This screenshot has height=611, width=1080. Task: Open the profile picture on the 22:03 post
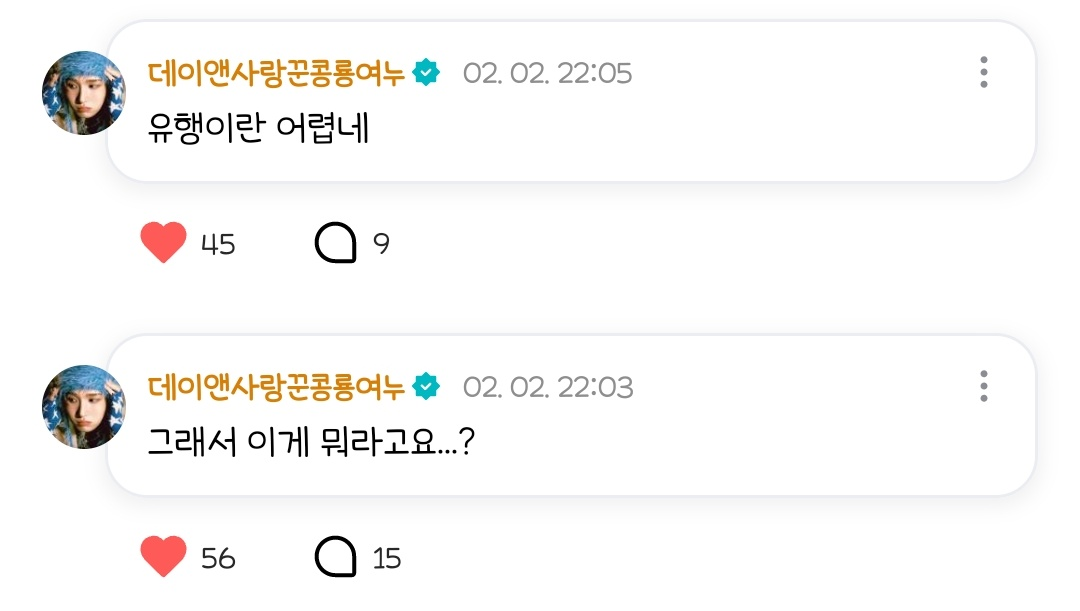84,407
